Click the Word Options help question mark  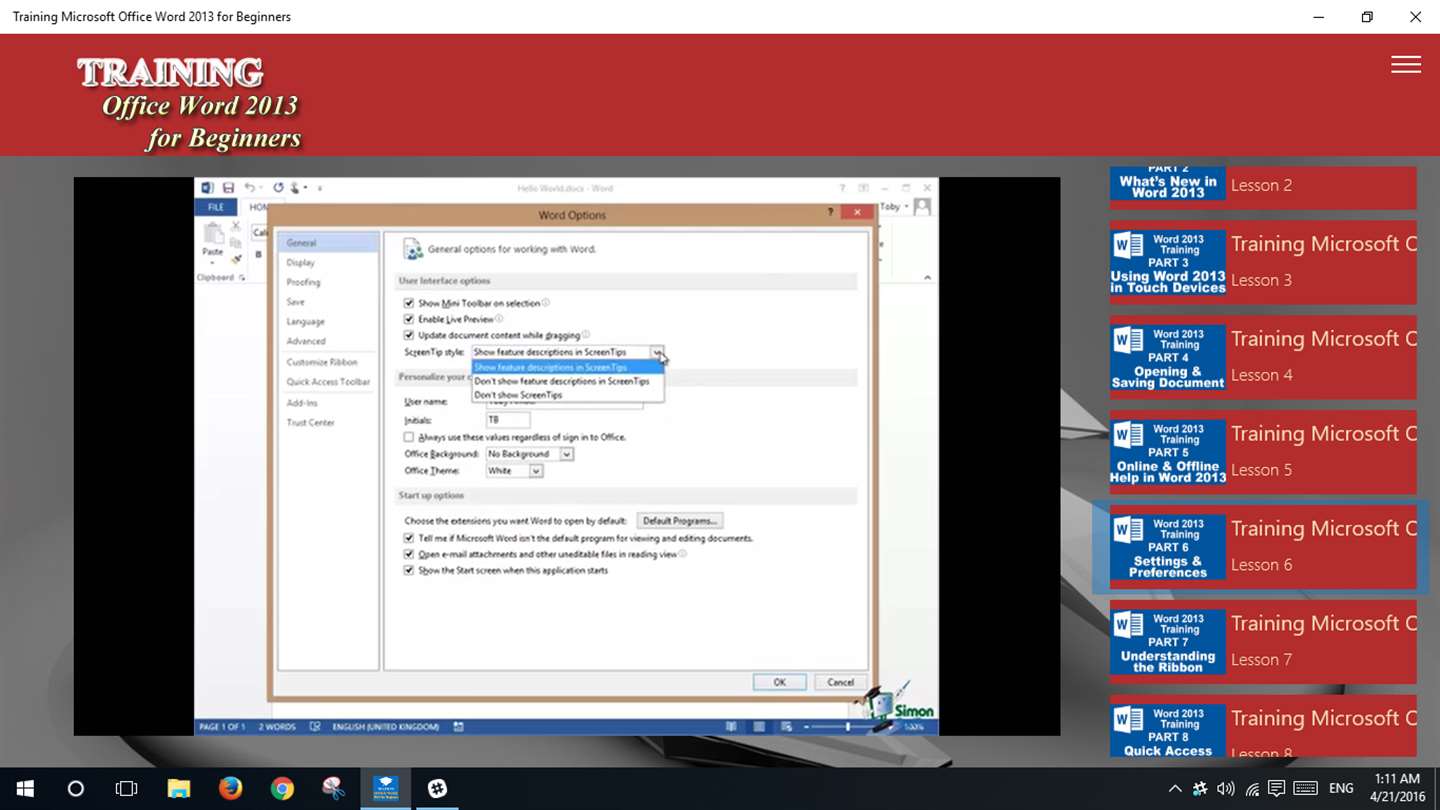[x=830, y=213]
